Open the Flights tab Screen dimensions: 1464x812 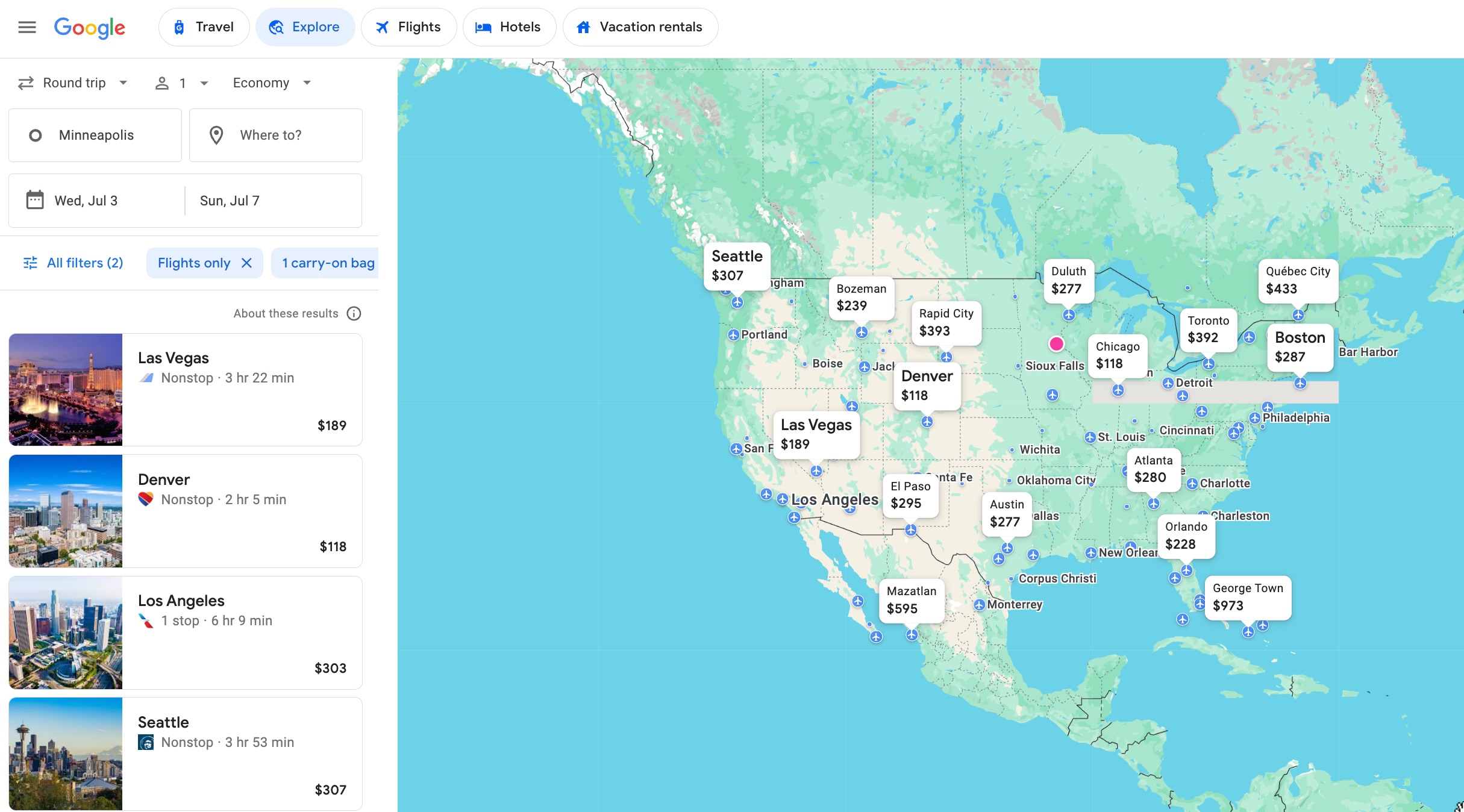click(408, 27)
